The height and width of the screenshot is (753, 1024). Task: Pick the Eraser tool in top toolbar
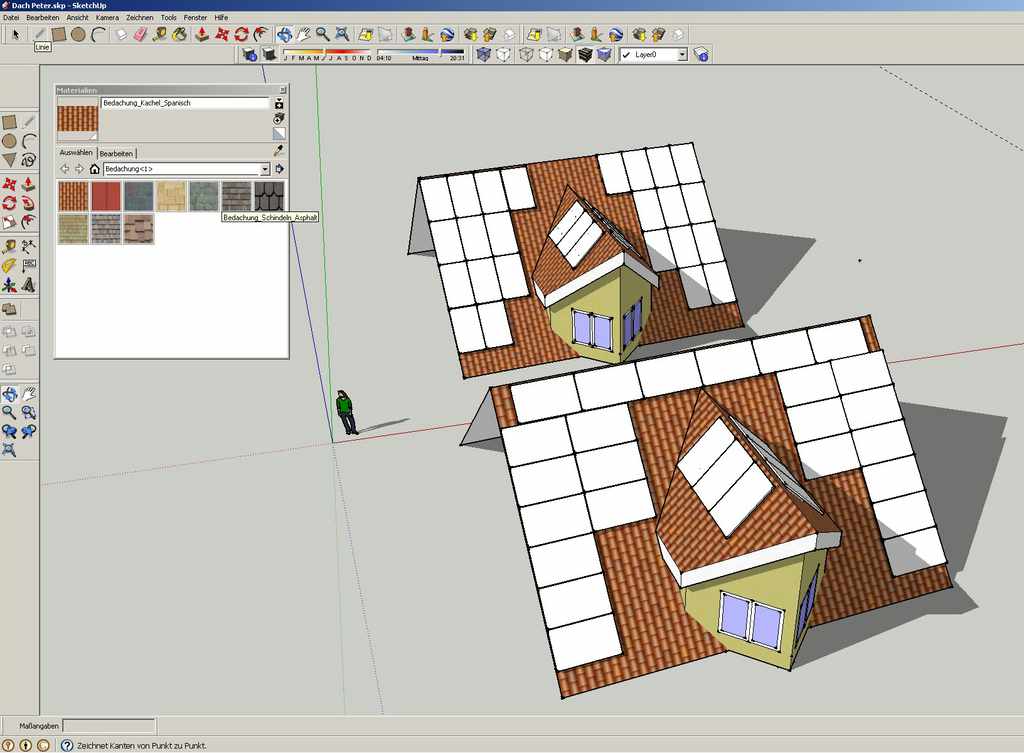pyautogui.click(x=140, y=34)
